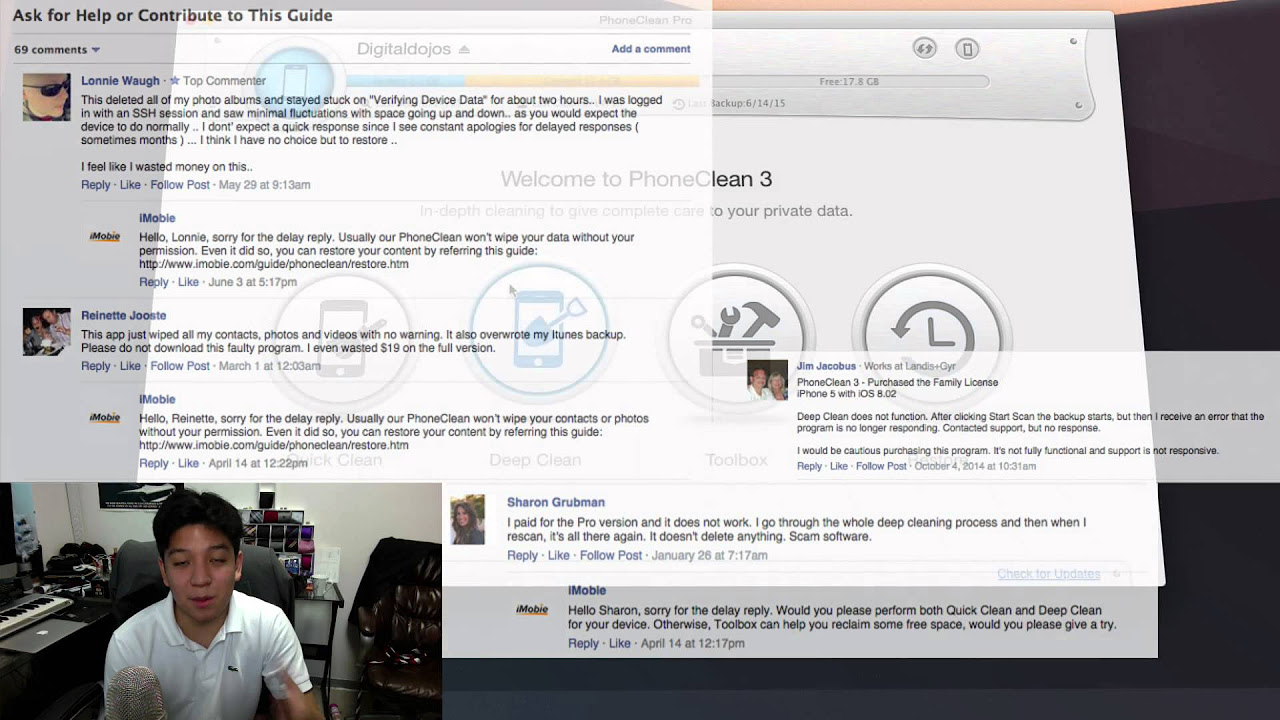Like Sharon Grubman's comment
Viewport: 1280px width, 720px height.
pyautogui.click(x=558, y=555)
